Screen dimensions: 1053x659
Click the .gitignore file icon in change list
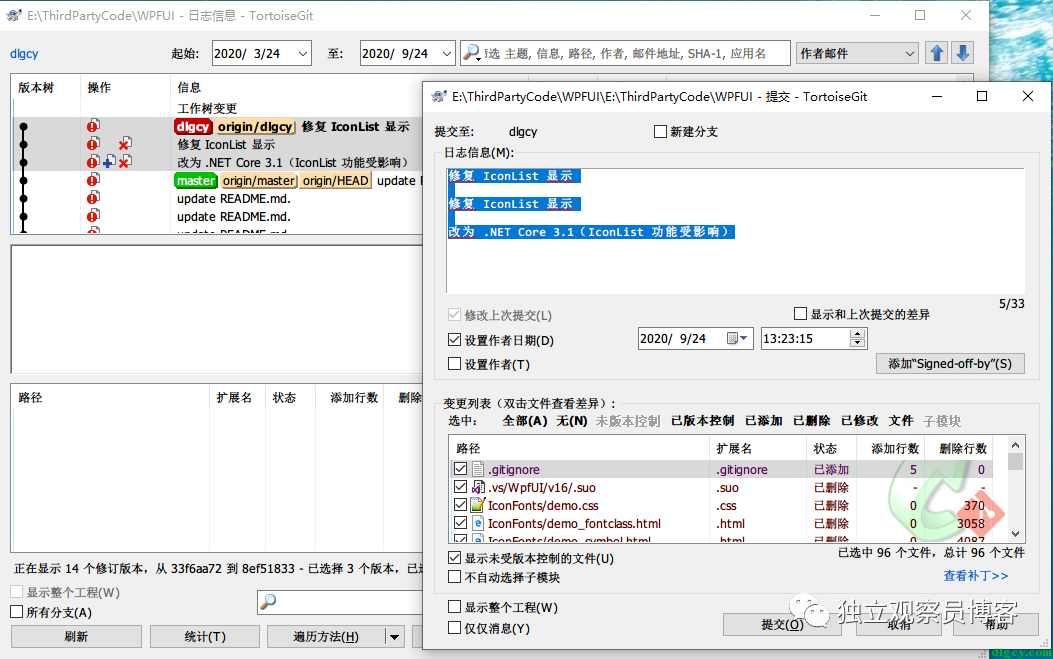pyautogui.click(x=477, y=469)
